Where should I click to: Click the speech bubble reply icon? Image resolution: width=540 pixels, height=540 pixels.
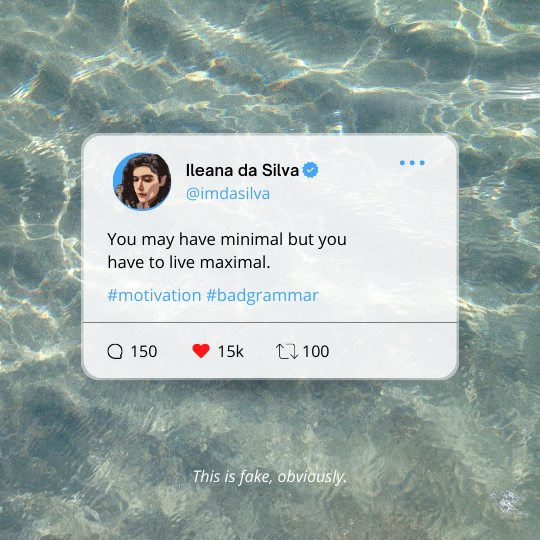click(115, 352)
